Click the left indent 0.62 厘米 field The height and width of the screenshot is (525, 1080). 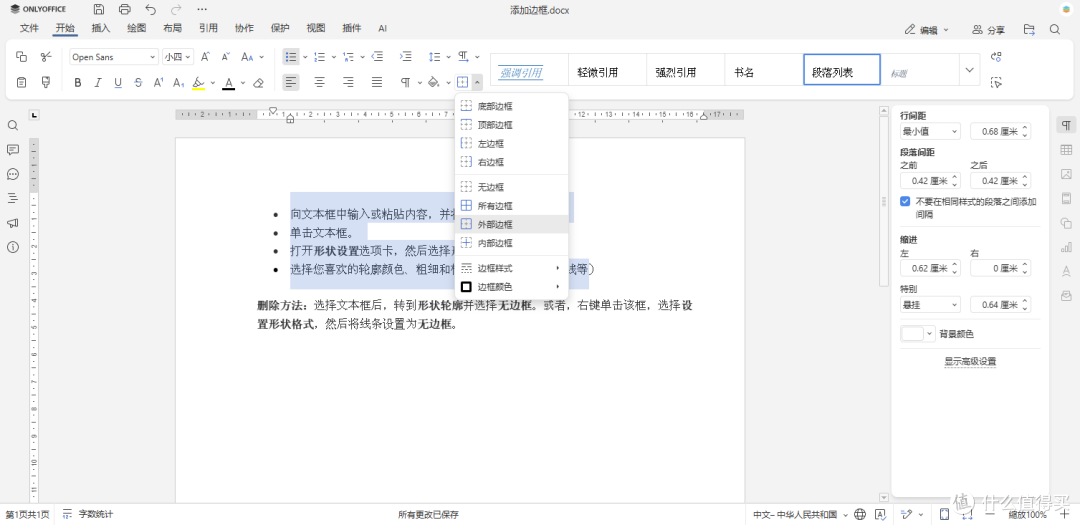click(930, 268)
